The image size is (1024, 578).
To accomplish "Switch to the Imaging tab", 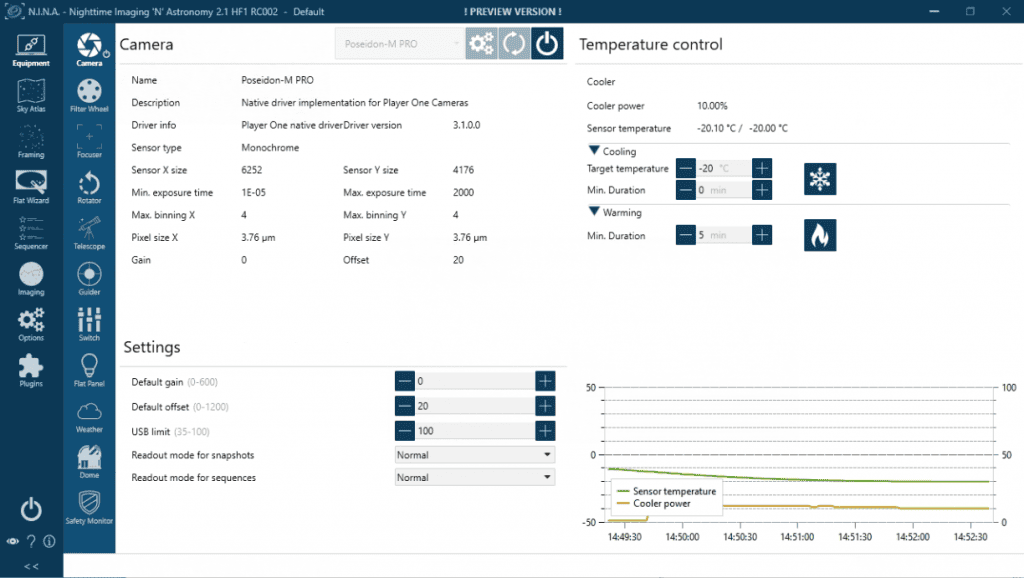I will (x=31, y=278).
